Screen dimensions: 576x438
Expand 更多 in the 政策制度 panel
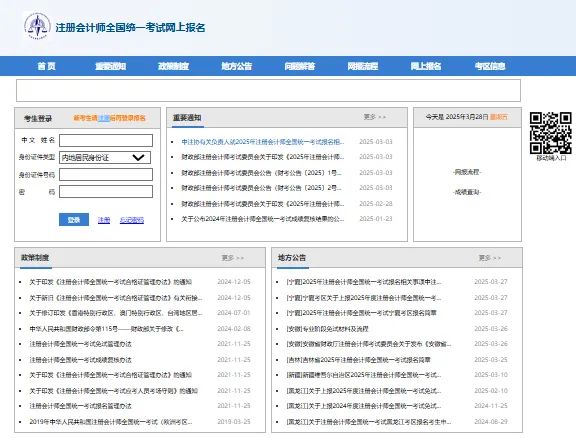[x=233, y=258]
